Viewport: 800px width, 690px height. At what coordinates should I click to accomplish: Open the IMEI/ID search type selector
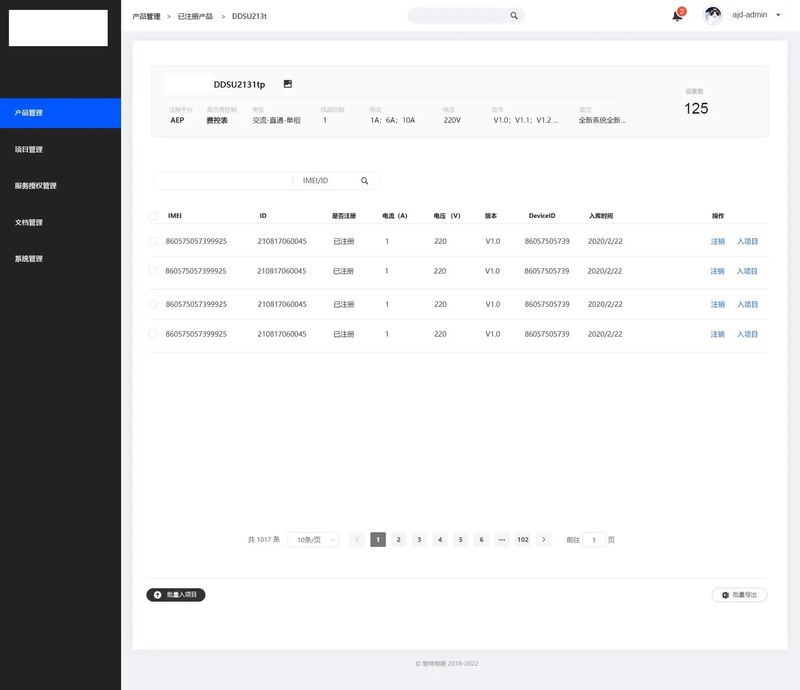316,181
